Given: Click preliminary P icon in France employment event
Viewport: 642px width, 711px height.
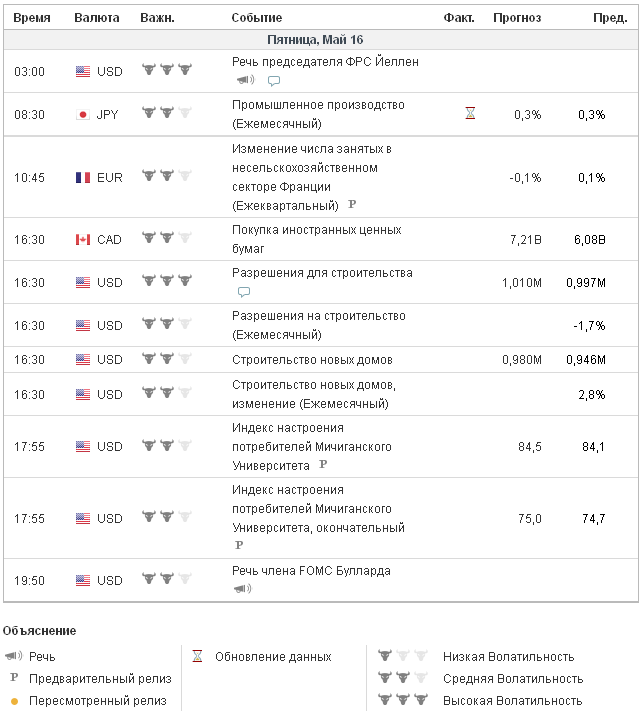Looking at the screenshot, I should coord(352,204).
